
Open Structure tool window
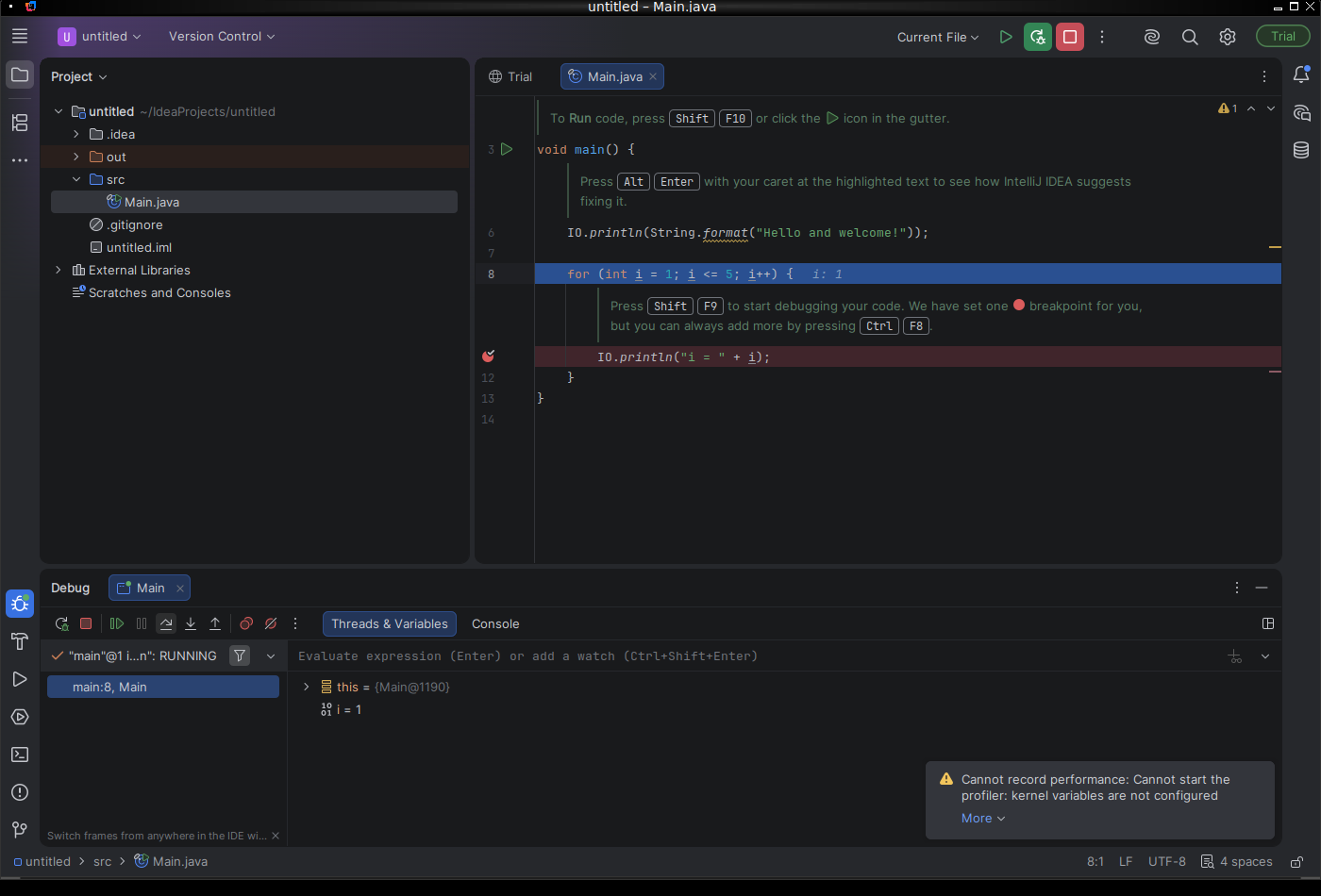[x=20, y=123]
